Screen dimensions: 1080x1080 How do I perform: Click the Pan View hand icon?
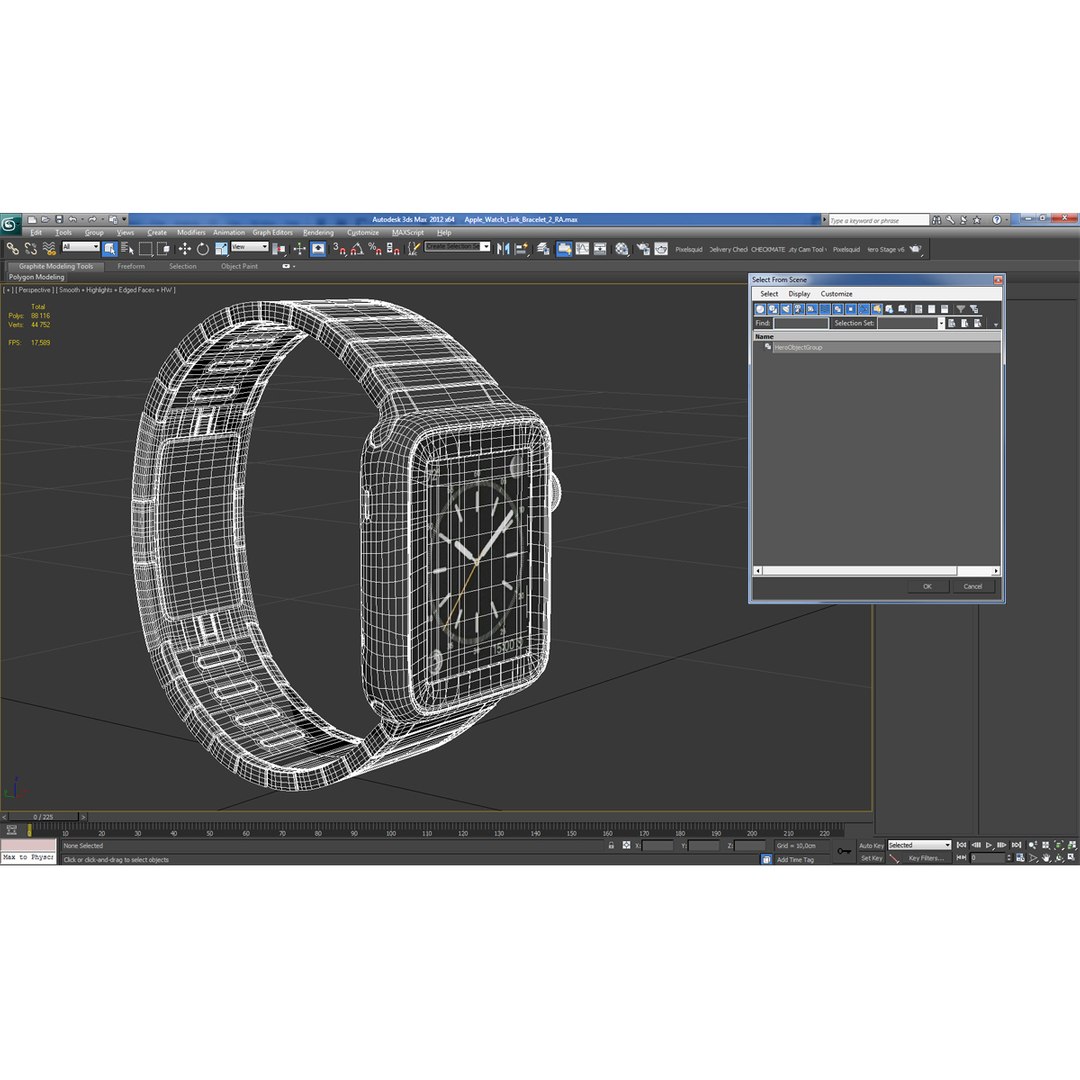(x=1046, y=858)
